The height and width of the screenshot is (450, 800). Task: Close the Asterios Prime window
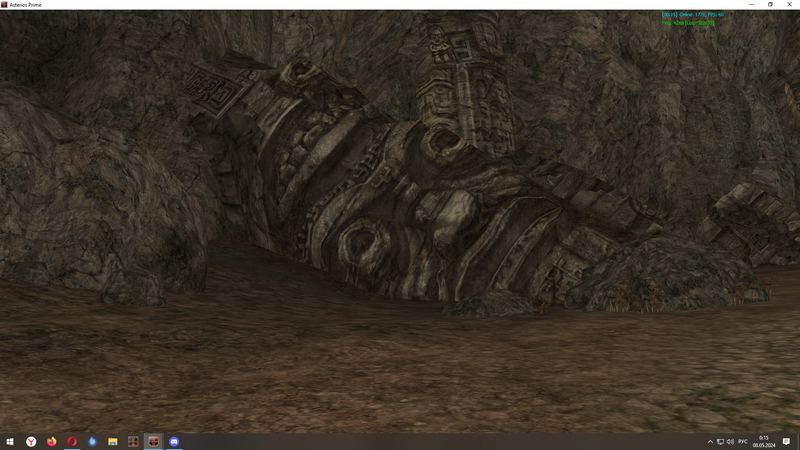click(789, 5)
